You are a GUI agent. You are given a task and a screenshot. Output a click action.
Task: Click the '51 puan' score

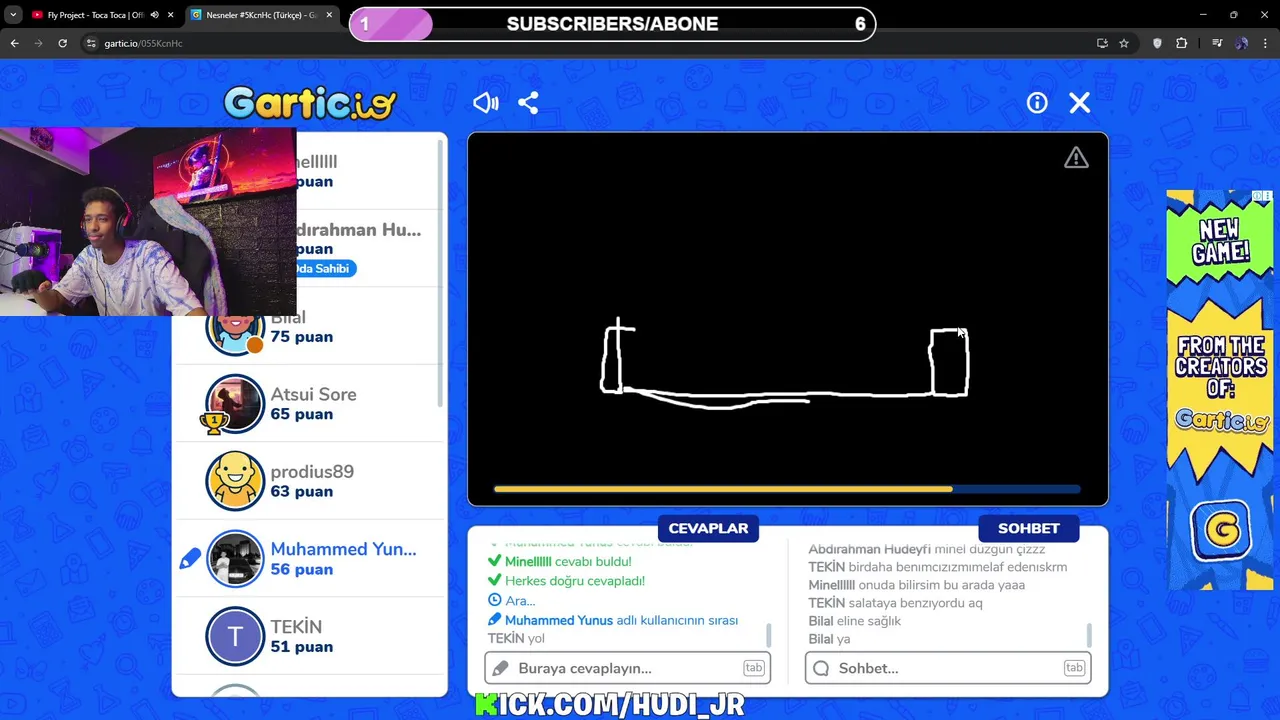tap(301, 647)
